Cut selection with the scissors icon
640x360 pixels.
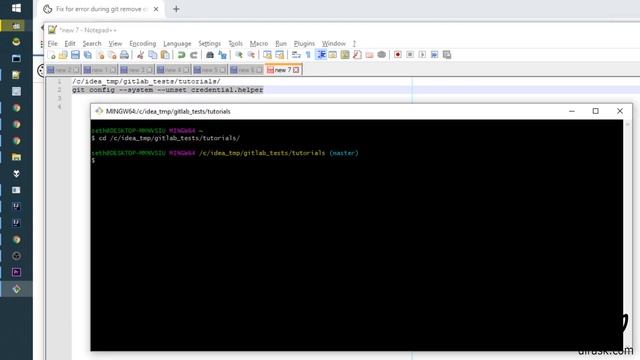140,55
